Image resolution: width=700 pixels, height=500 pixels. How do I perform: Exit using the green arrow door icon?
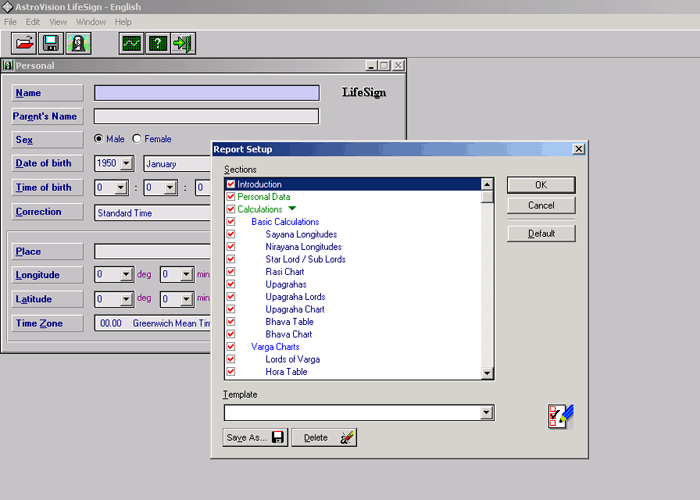[183, 44]
